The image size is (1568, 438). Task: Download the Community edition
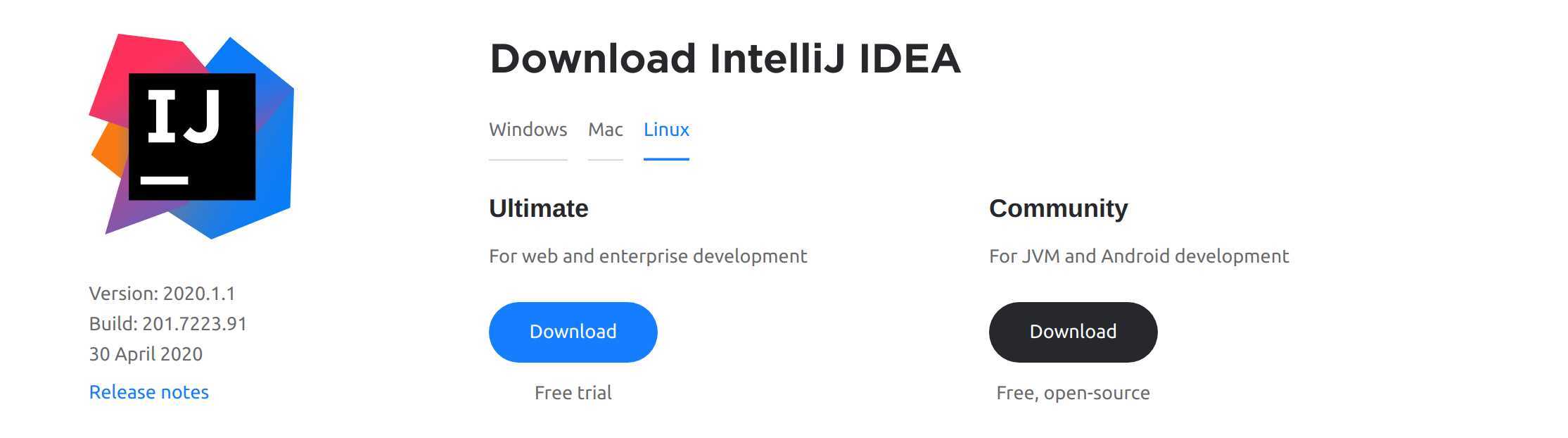pos(1073,332)
